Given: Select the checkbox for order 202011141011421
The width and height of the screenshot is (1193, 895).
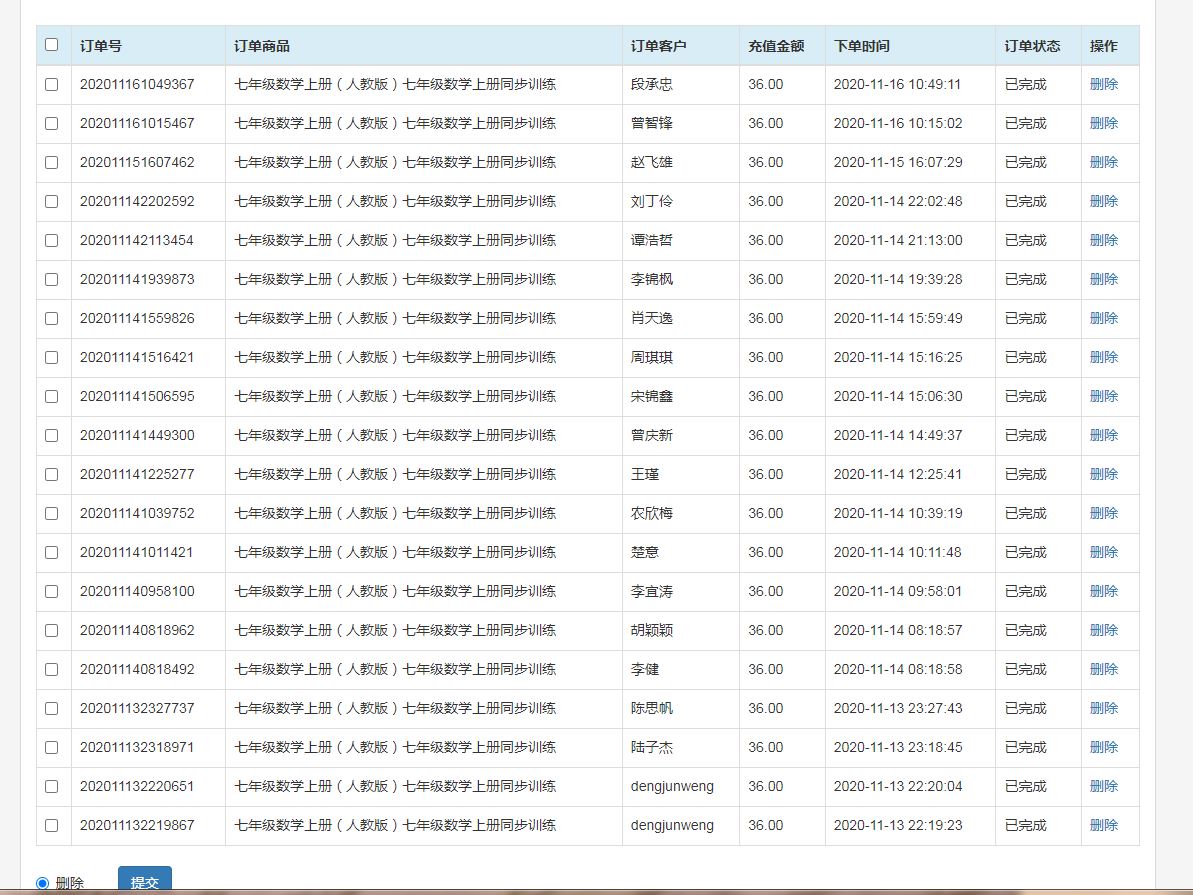Looking at the screenshot, I should (x=52, y=553).
